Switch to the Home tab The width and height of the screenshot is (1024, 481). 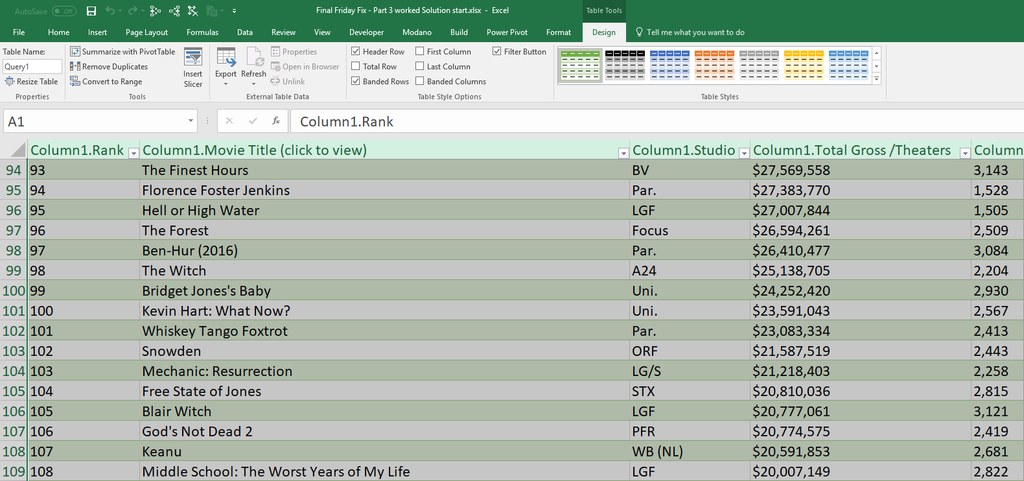coord(58,32)
